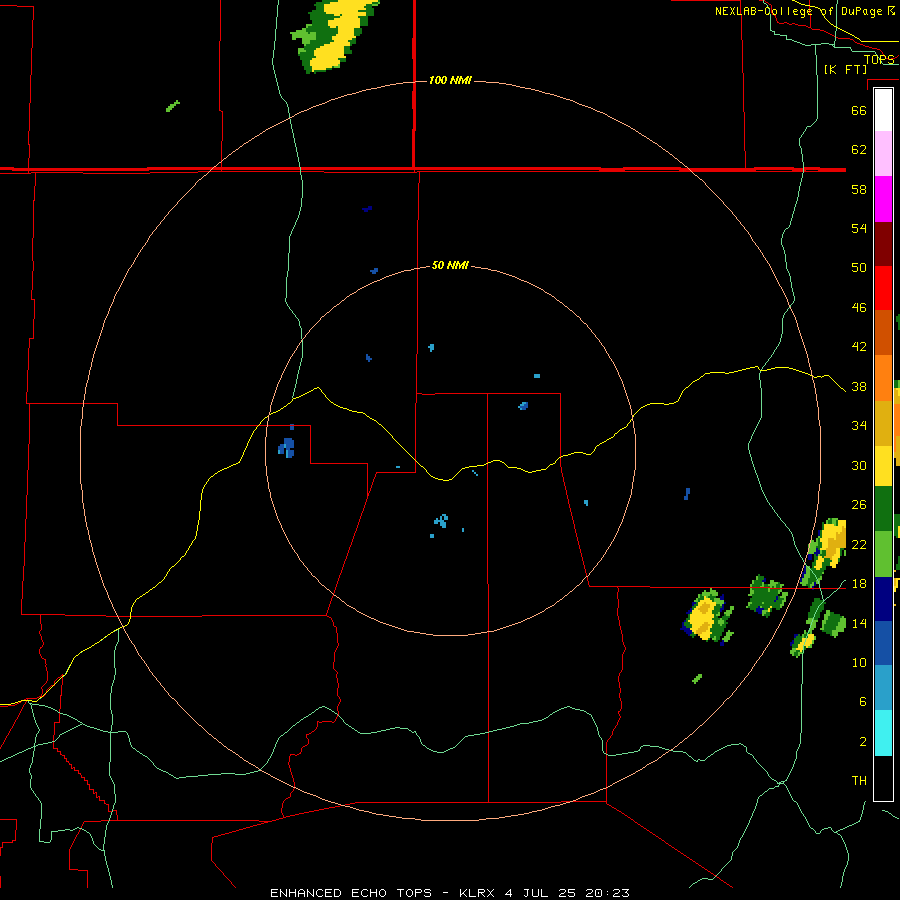
Task: Click the large yellow-green echo at top
Action: click(333, 36)
